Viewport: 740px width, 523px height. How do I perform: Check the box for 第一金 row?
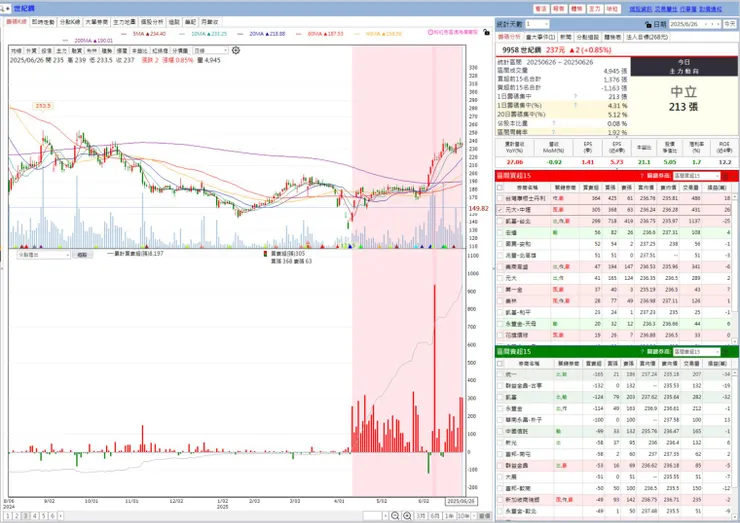pos(500,289)
